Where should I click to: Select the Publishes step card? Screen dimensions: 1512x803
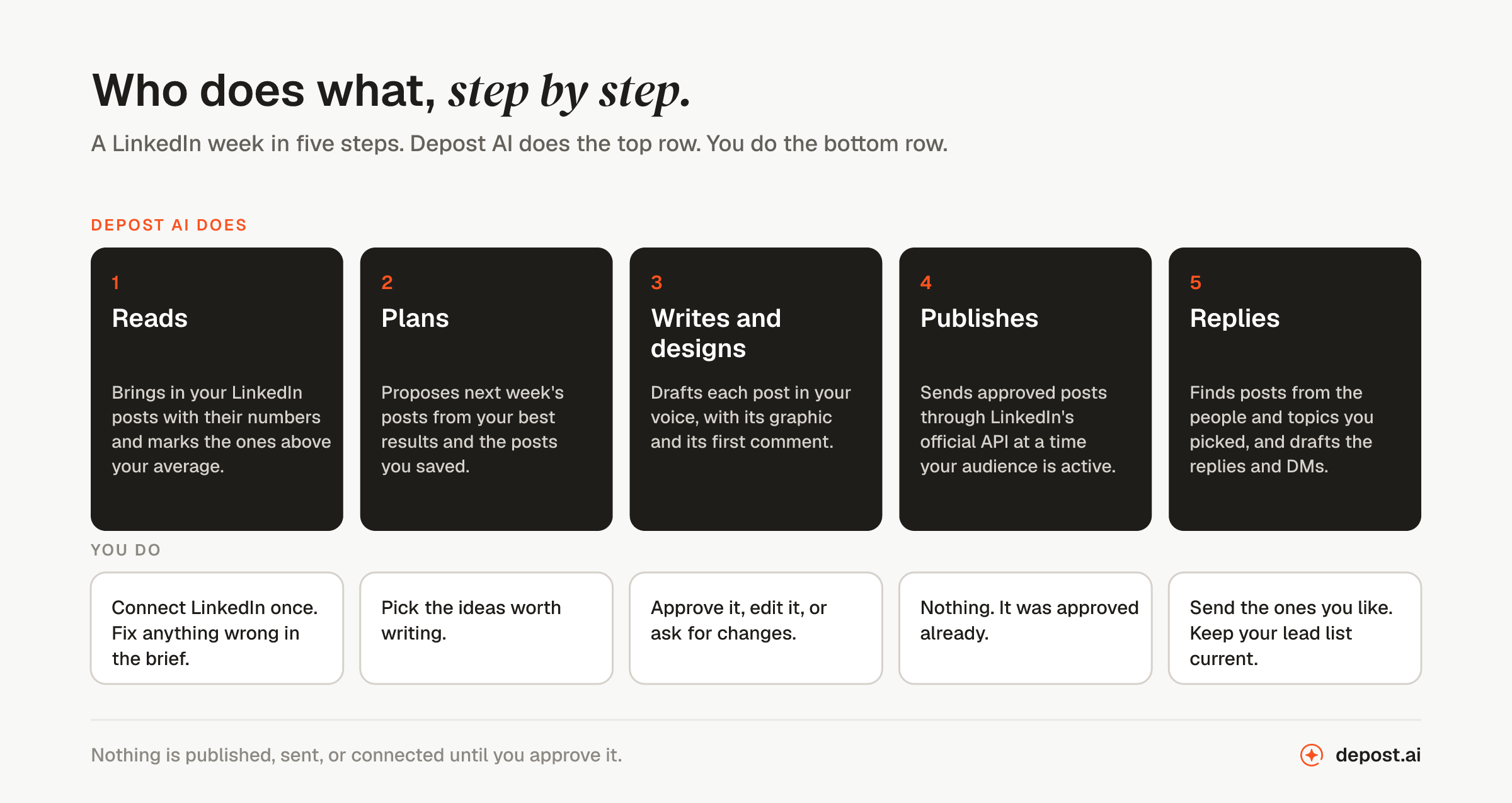[1026, 389]
